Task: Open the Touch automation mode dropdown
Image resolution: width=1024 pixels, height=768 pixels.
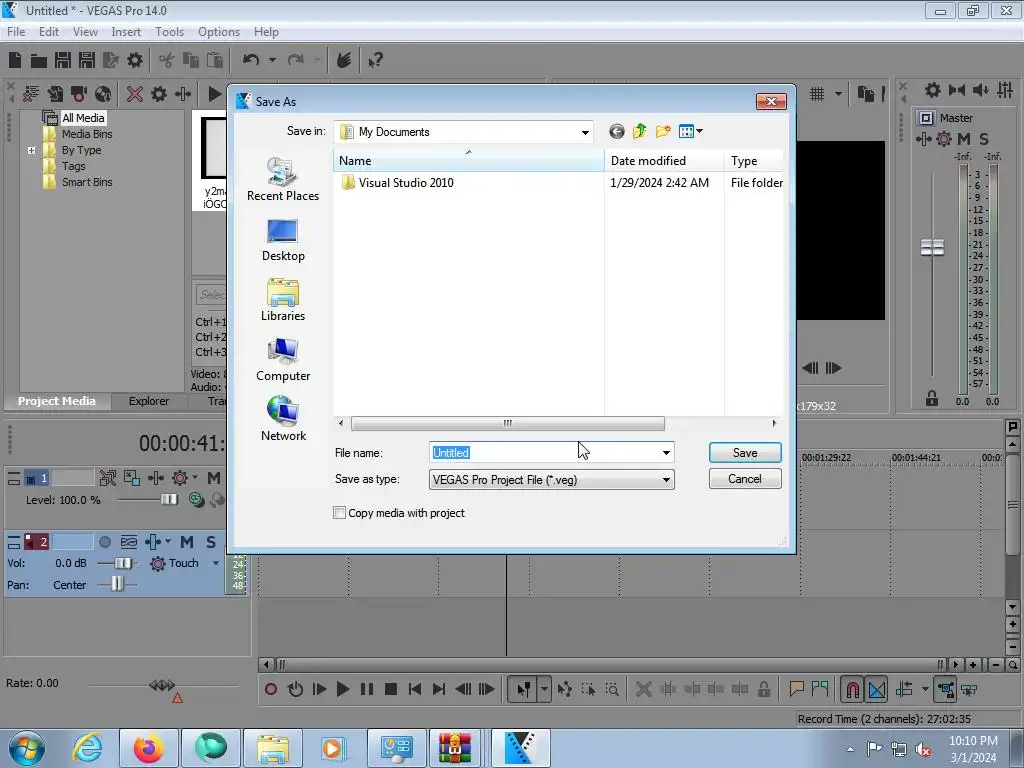Action: pyautogui.click(x=216, y=563)
